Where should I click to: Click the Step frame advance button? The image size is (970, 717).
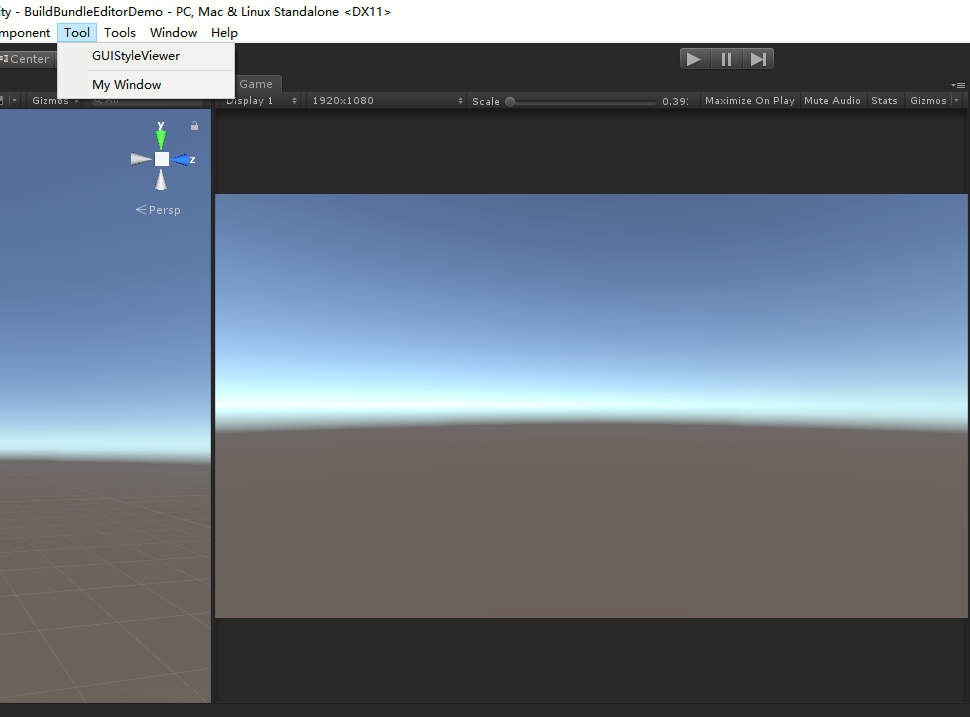click(758, 58)
